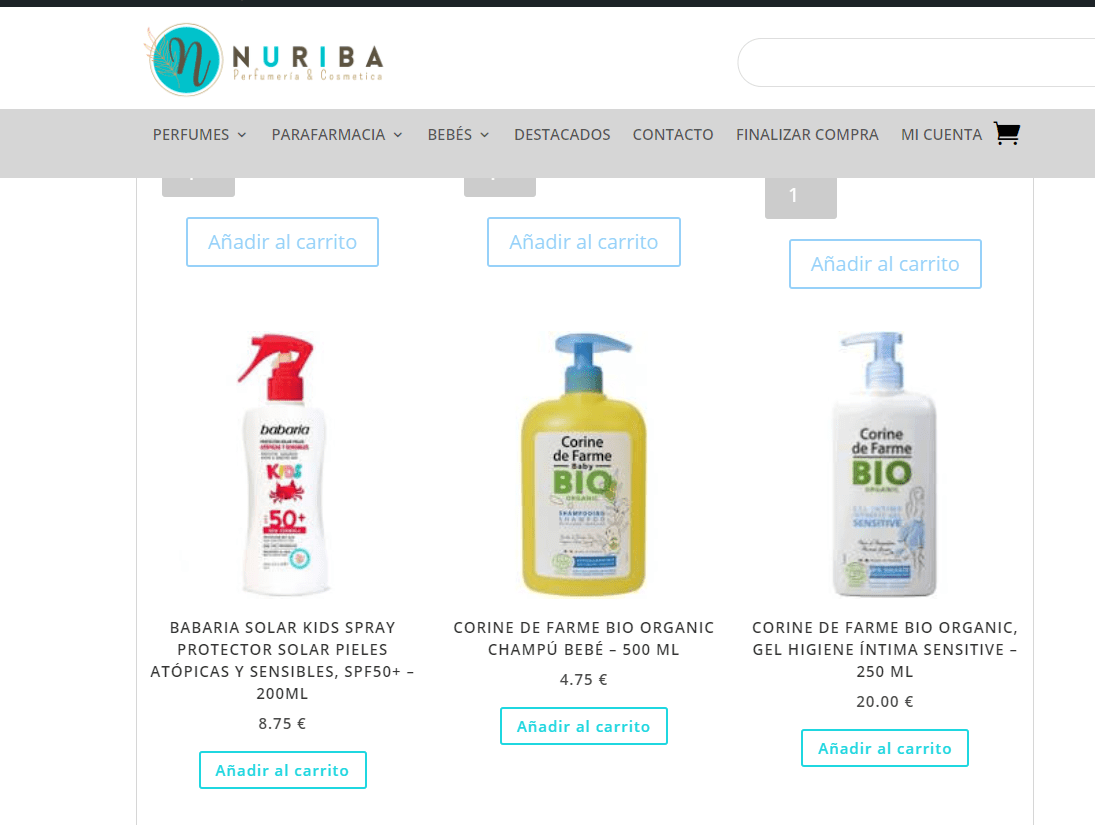
Task: Add Babaria Solar Kids spray to cart
Action: click(283, 770)
